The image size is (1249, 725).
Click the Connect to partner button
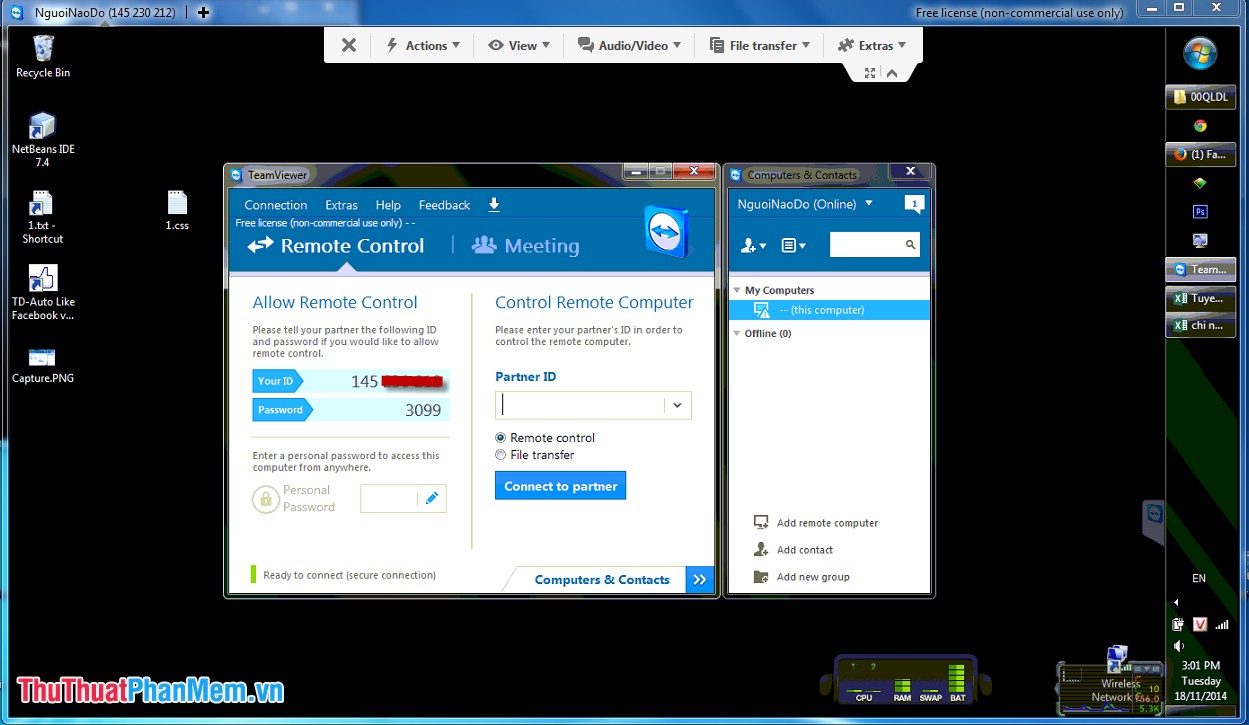pyautogui.click(x=560, y=485)
